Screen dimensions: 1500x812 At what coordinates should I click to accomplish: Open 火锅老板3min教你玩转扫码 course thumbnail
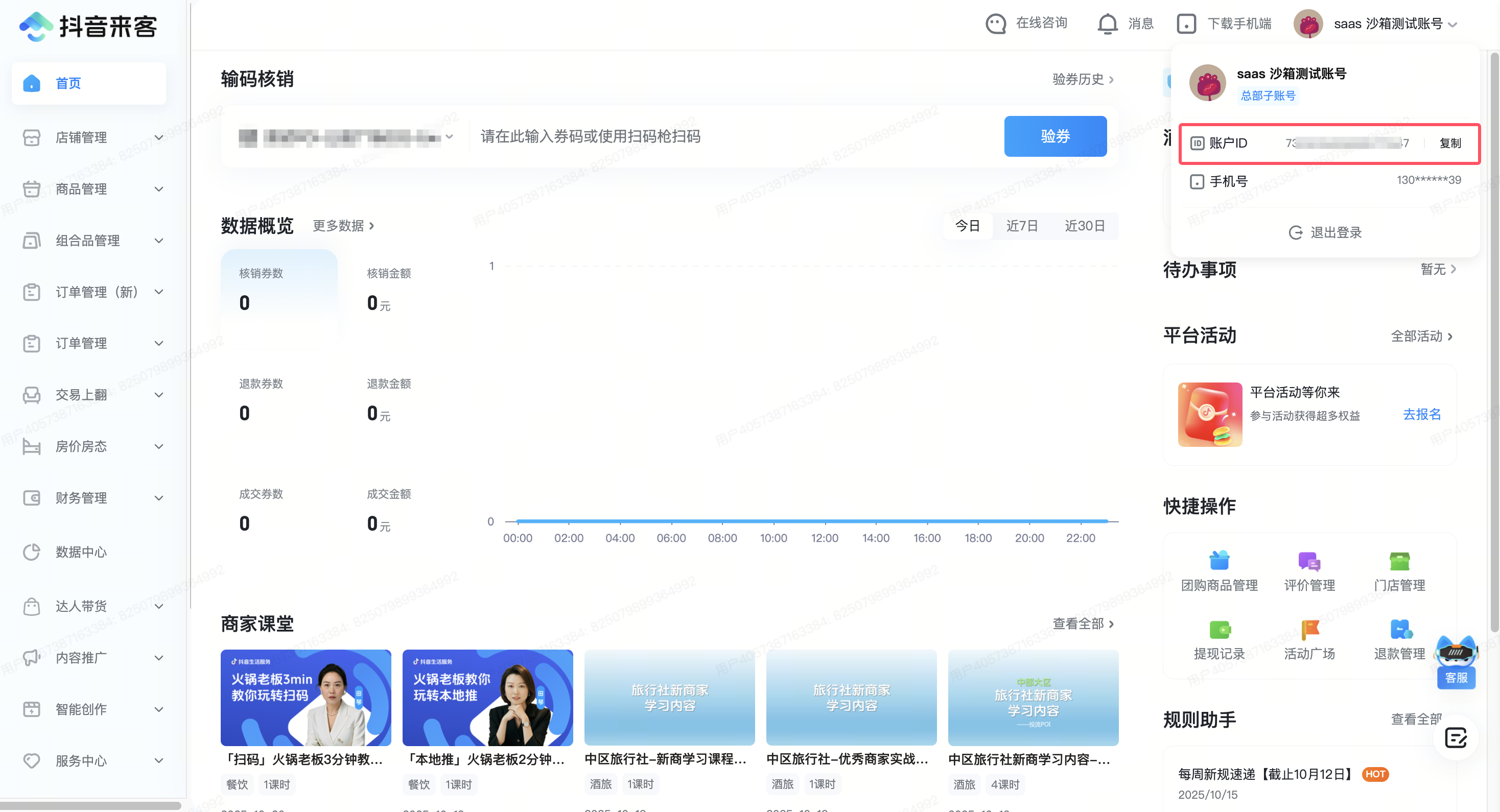(x=306, y=697)
